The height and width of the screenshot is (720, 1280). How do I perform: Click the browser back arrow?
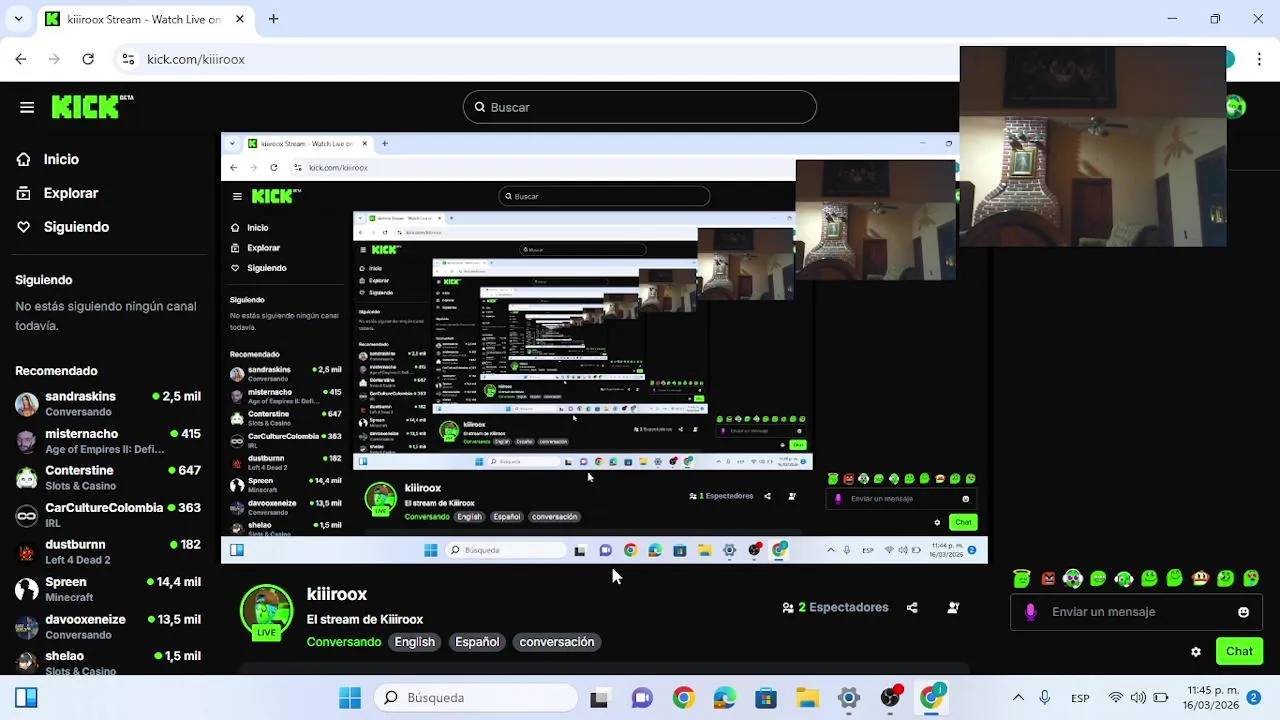21,59
